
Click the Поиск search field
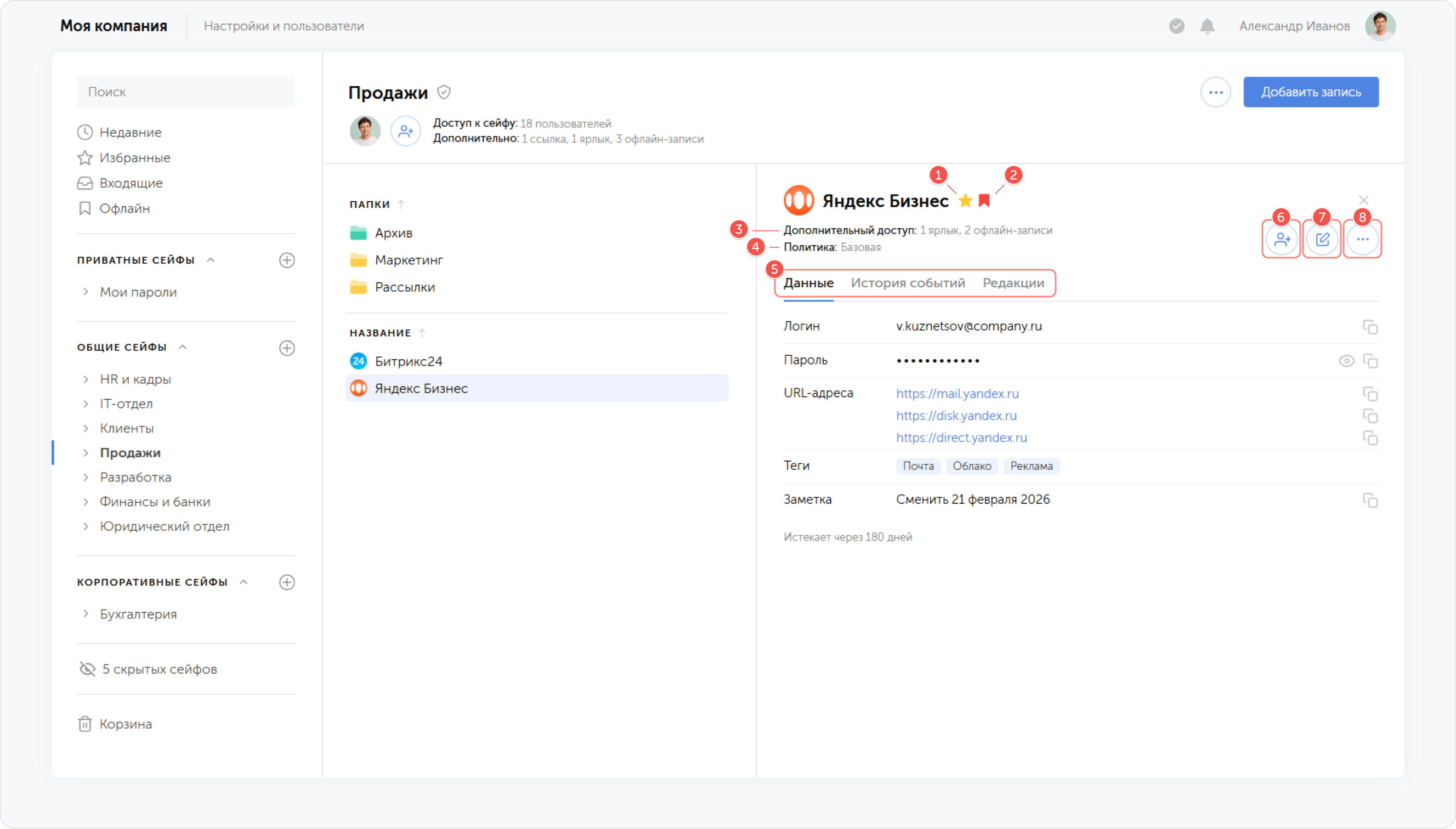(185, 92)
